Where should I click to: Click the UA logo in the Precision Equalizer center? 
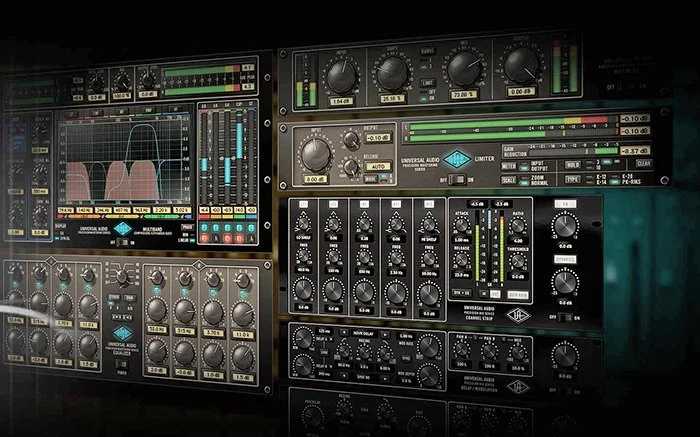point(122,333)
